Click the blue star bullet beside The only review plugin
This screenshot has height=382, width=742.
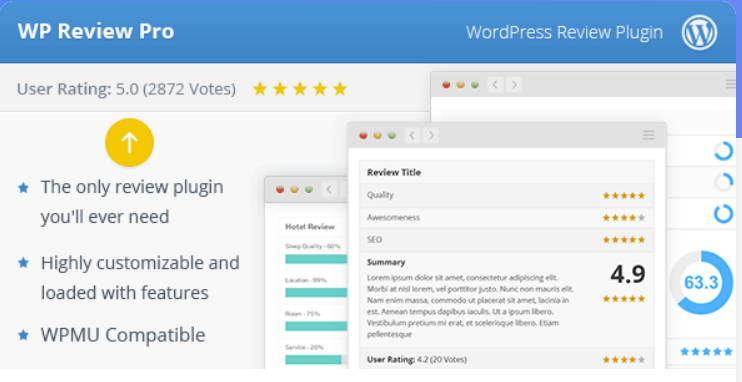pos(23,188)
